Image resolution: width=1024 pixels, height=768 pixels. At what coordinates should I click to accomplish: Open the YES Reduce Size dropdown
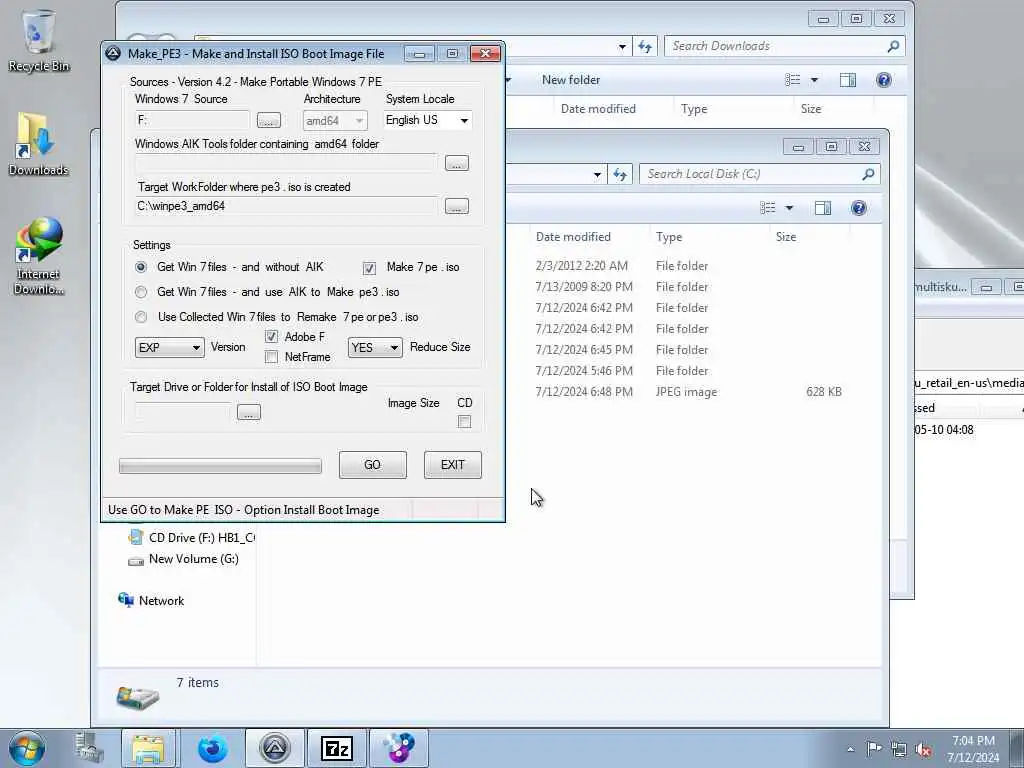[x=374, y=347]
